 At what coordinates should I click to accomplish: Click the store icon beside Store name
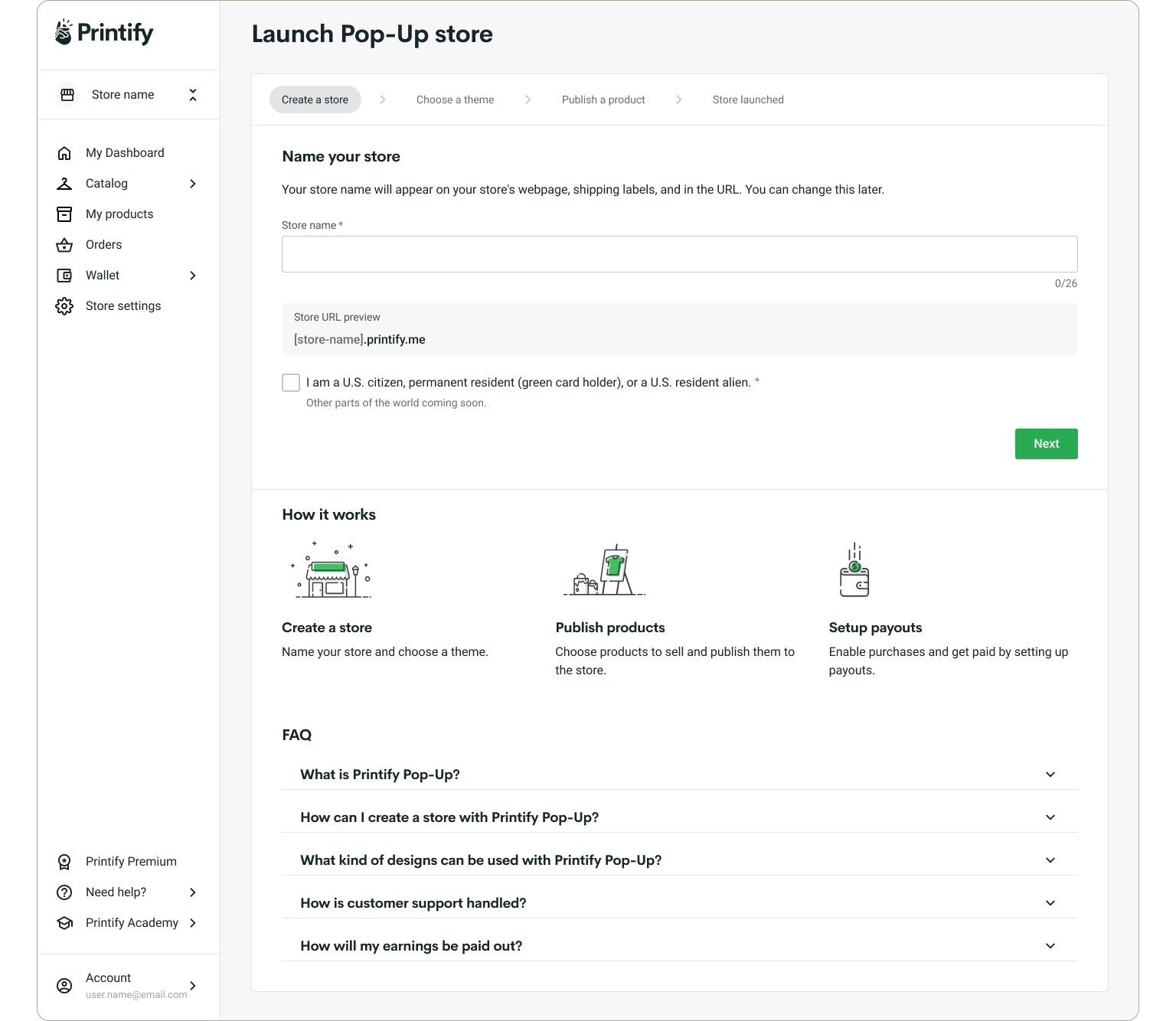67,95
